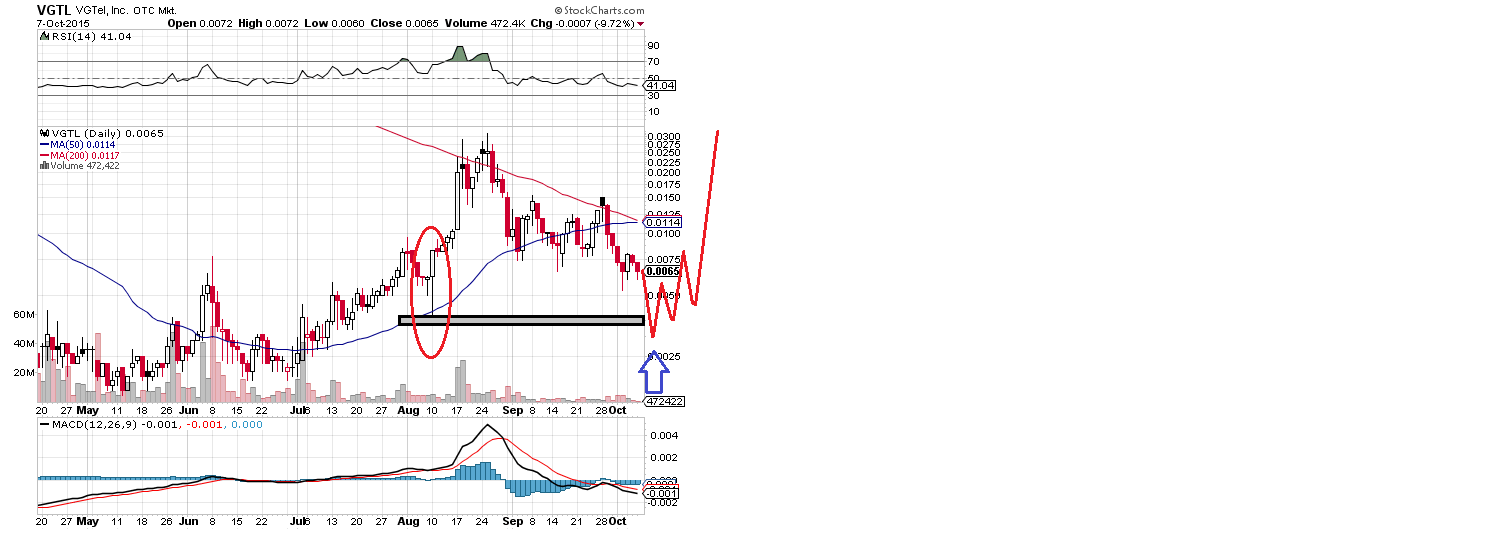Click the Volume 472,422 legend label

tap(84, 166)
